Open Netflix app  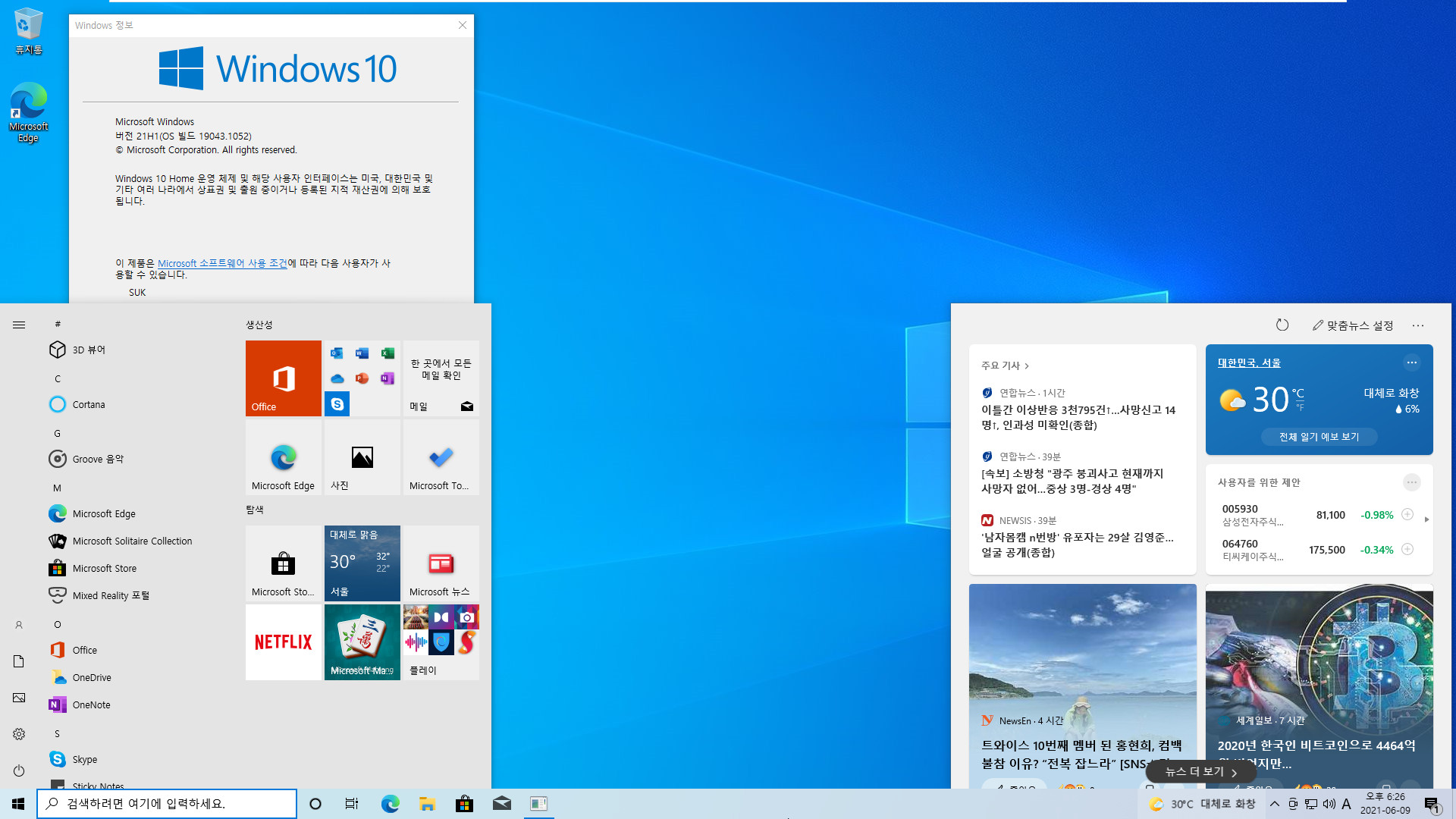(283, 641)
